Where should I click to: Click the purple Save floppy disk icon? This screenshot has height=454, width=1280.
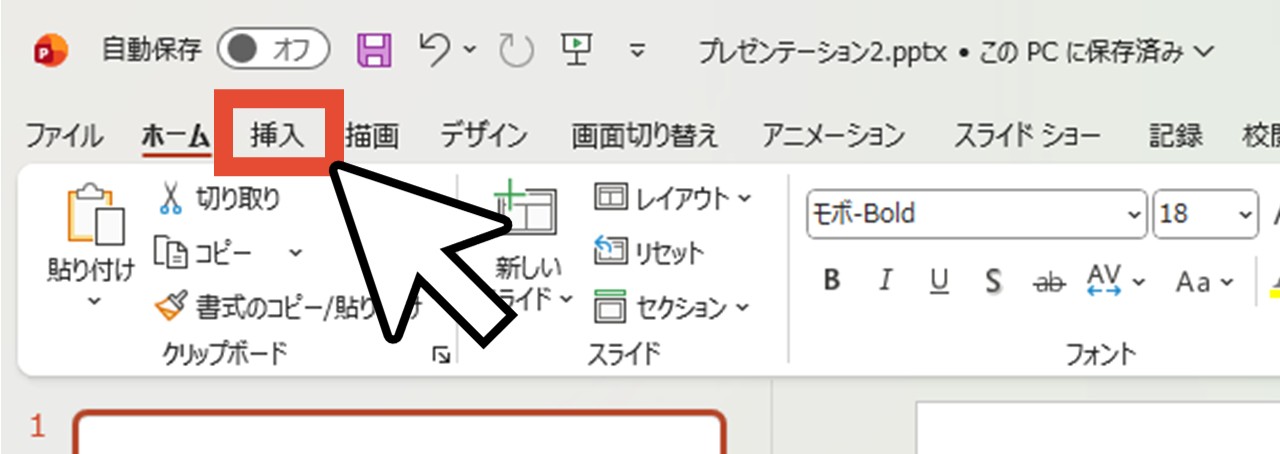coord(374,50)
